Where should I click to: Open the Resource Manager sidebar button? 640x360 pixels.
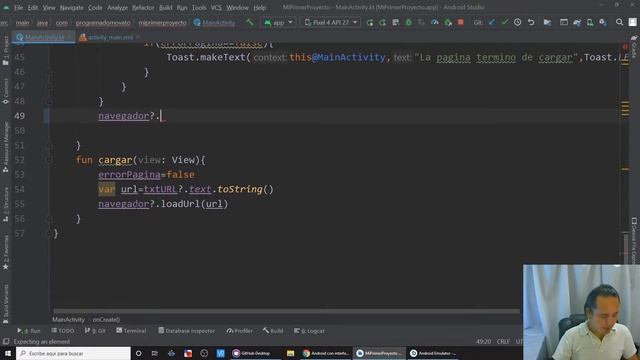(x=6, y=147)
